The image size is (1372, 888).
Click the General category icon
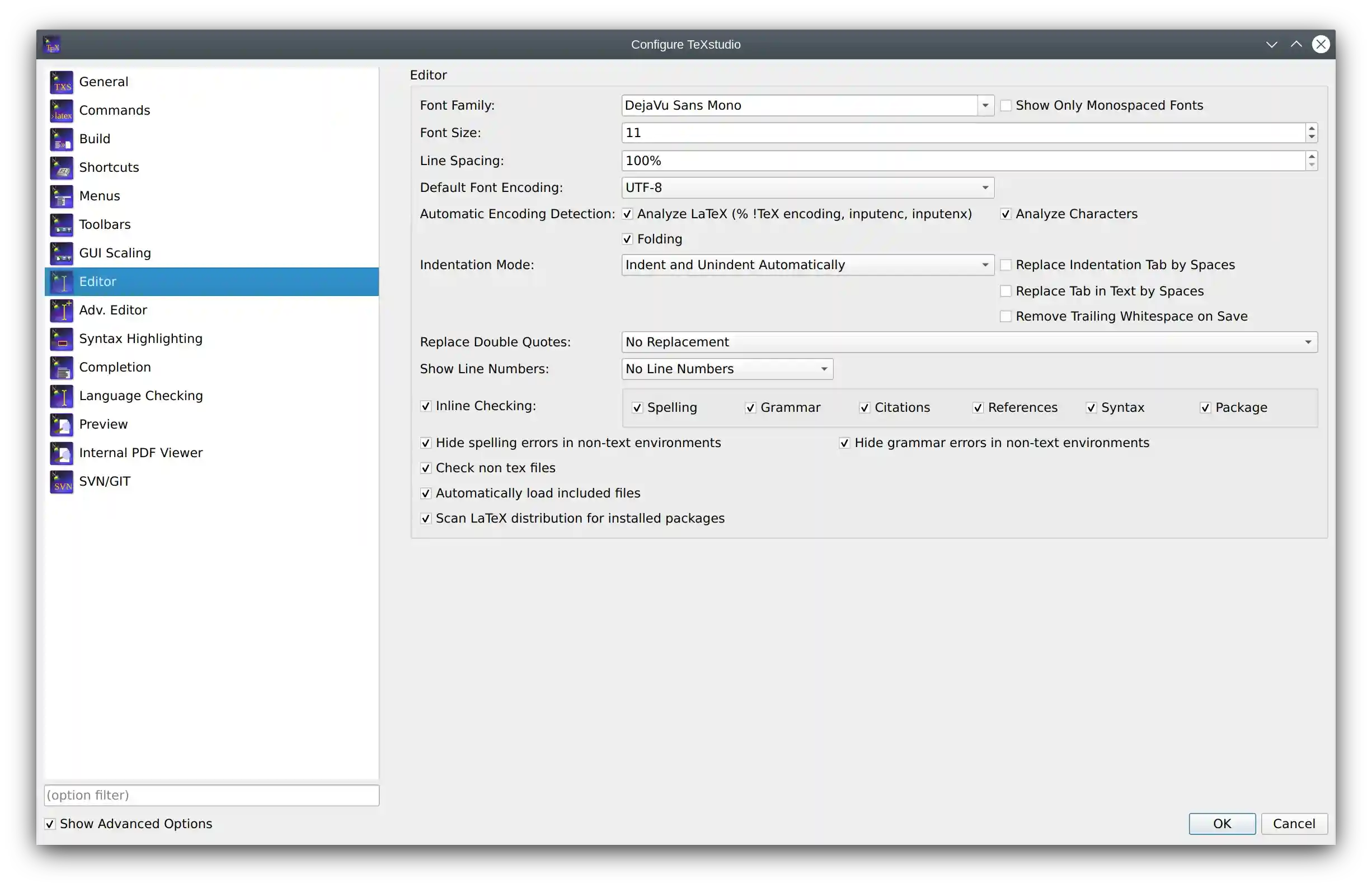[x=62, y=82]
